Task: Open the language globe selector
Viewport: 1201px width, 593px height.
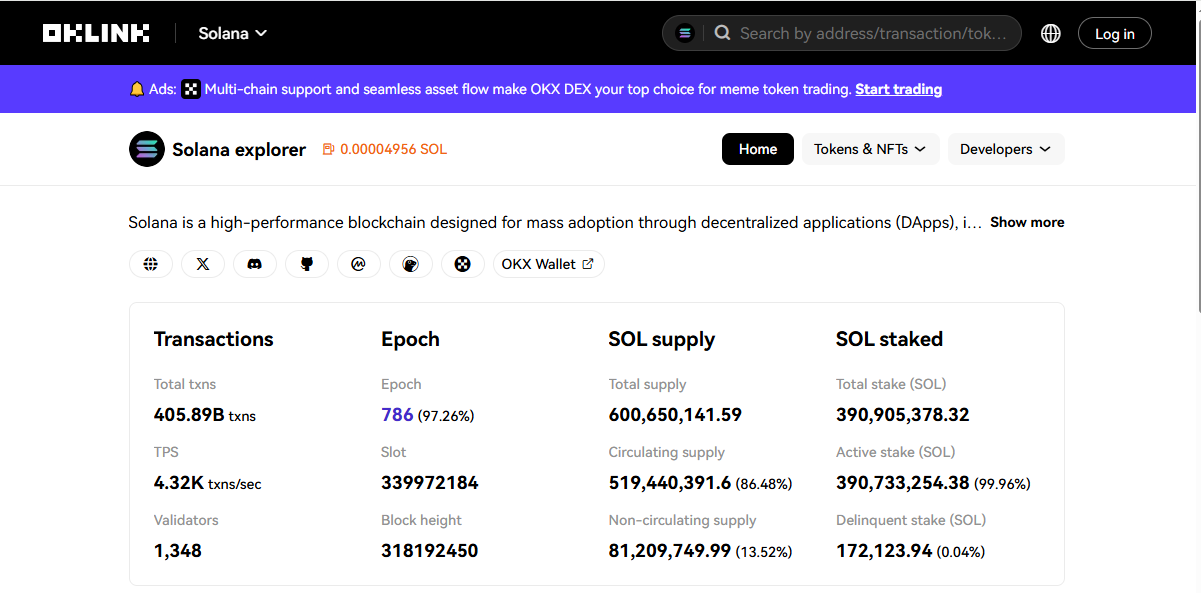Action: pyautogui.click(x=1051, y=33)
